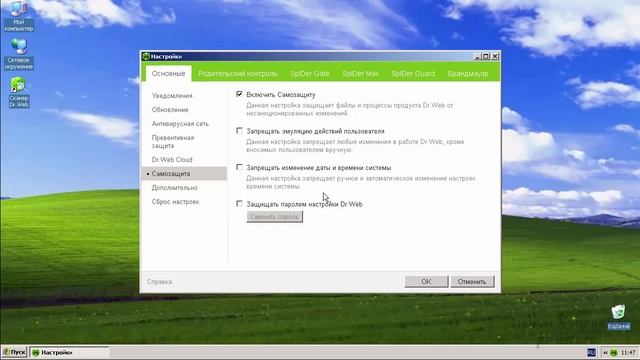Click the Сменить пароль button
Image resolution: width=640 pixels, height=360 pixels.
coord(275,217)
